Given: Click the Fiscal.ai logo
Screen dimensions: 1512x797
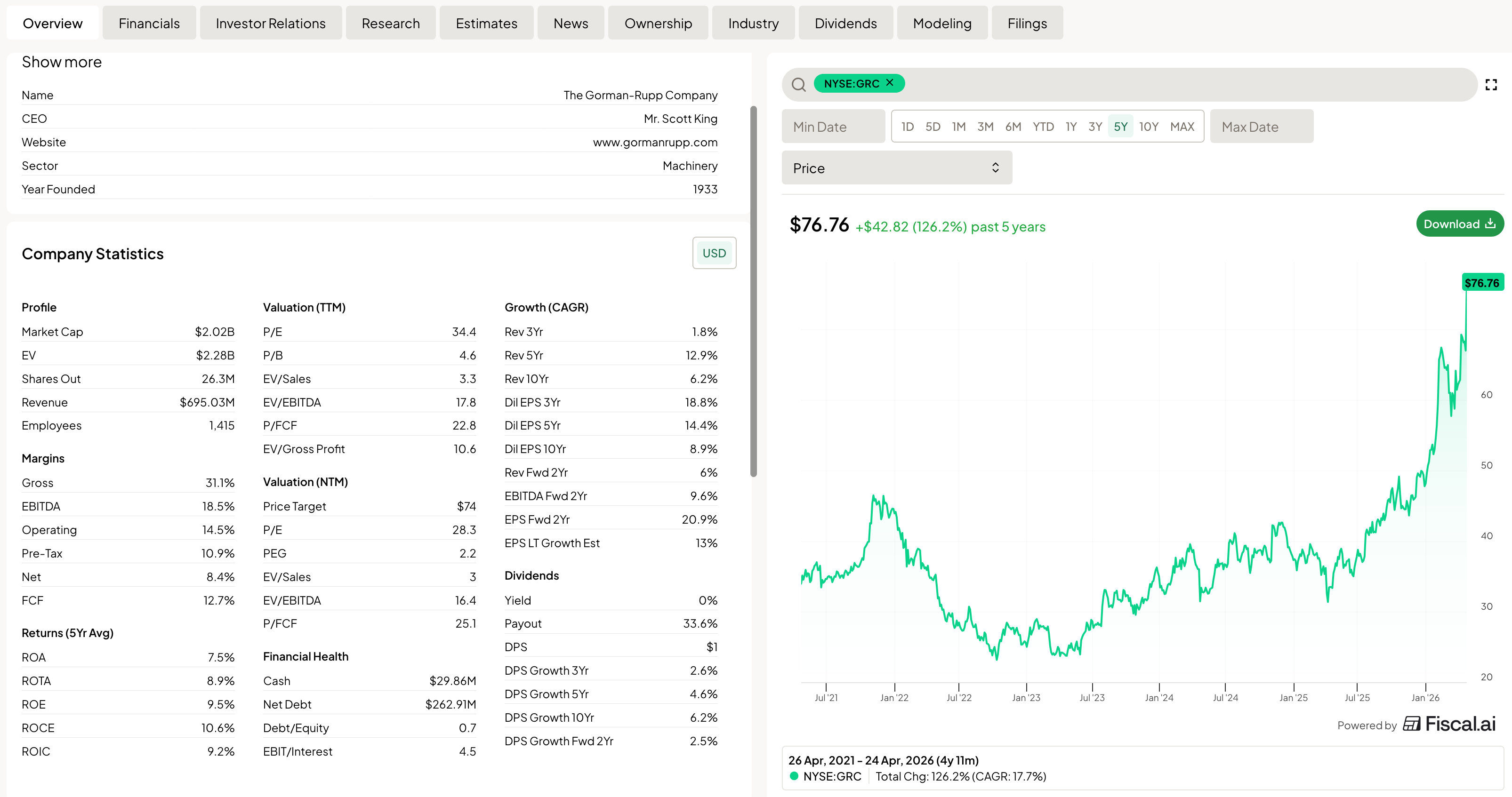Looking at the screenshot, I should click(x=1448, y=724).
